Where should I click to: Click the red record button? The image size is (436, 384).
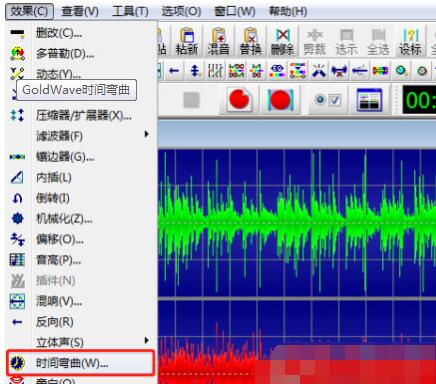click(239, 99)
